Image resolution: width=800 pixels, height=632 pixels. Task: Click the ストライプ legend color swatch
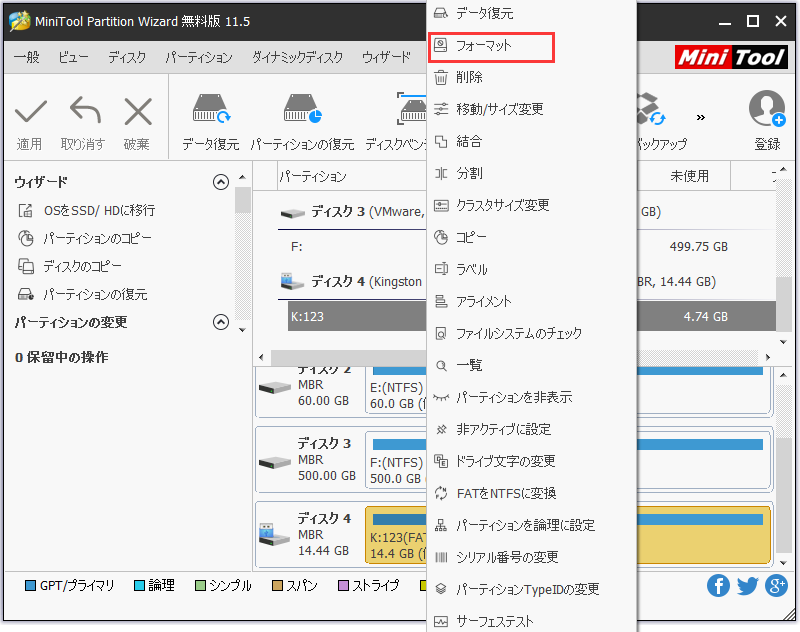[343, 586]
